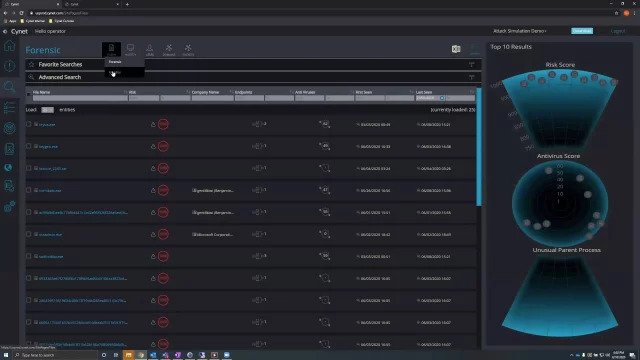This screenshot has height=360, width=640.
Task: Bookmark the page with the star icon
Action: pyautogui.click(x=616, y=13)
